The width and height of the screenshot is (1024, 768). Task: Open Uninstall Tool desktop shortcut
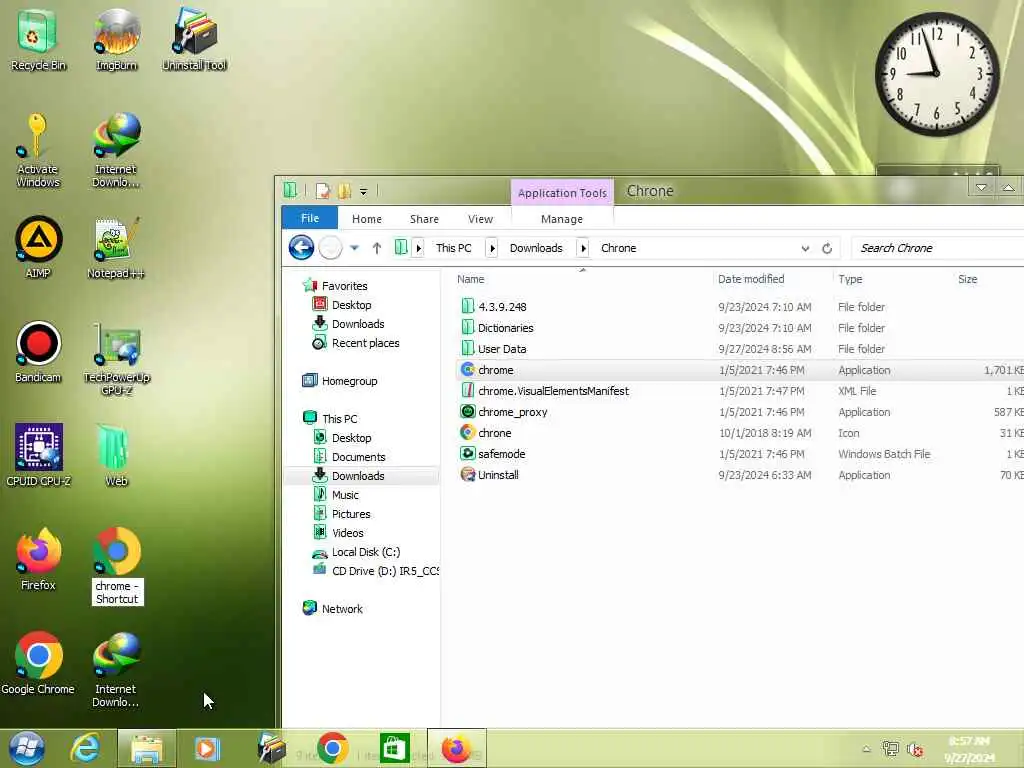(x=194, y=39)
